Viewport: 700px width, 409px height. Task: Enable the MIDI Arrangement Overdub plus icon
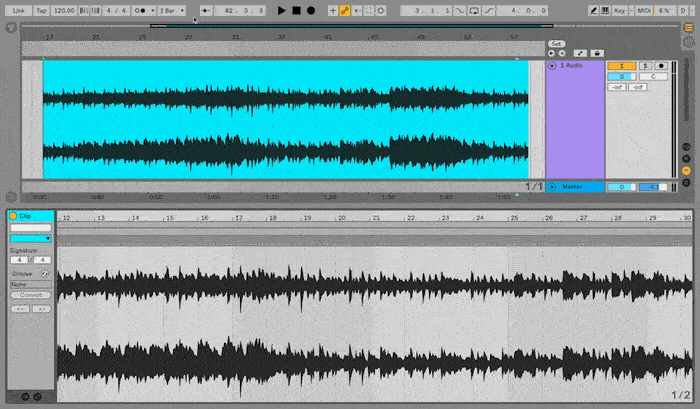(333, 10)
